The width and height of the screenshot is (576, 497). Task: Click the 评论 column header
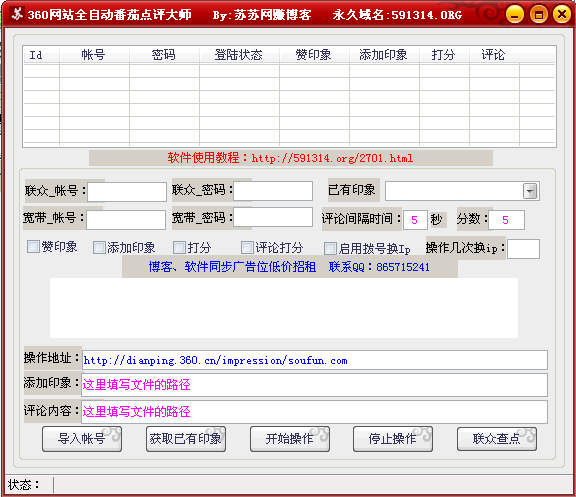tap(494, 55)
